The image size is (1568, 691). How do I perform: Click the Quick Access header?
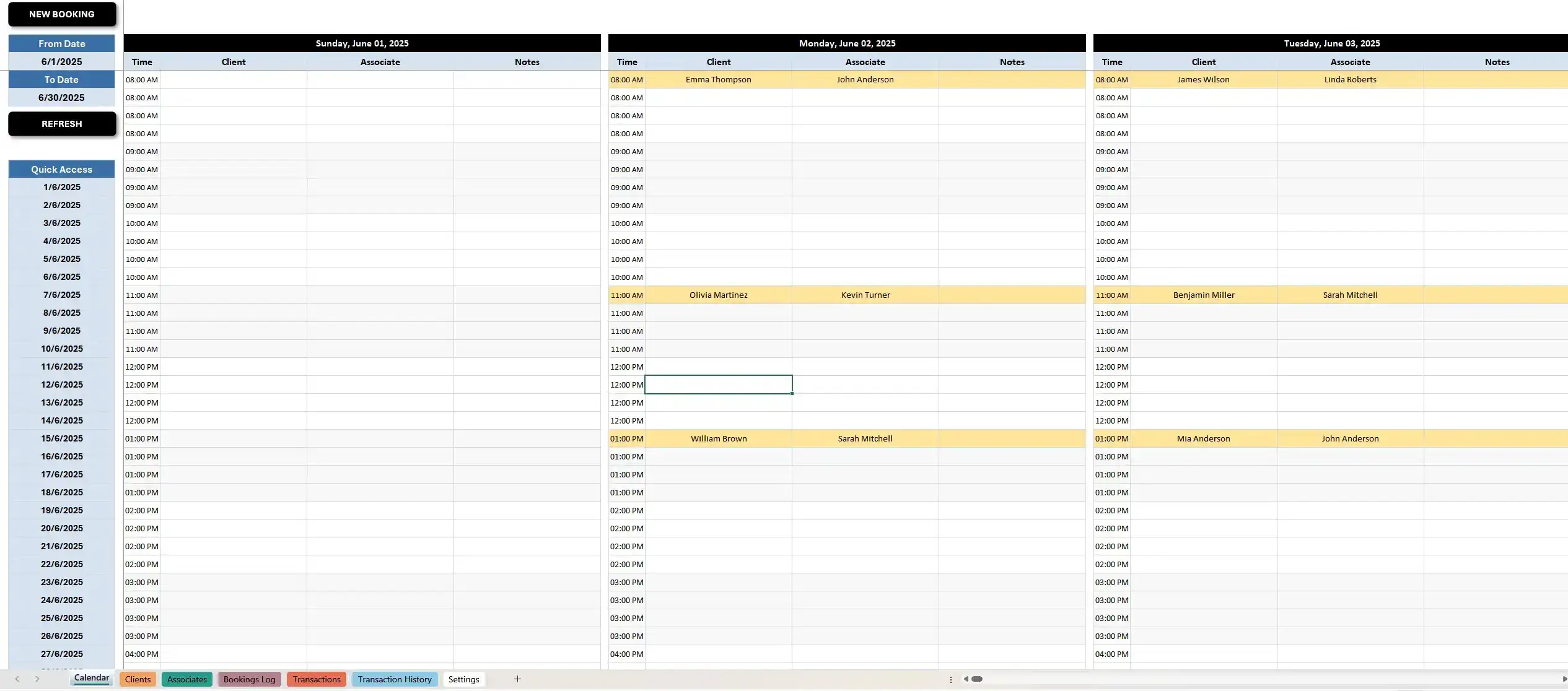(62, 169)
